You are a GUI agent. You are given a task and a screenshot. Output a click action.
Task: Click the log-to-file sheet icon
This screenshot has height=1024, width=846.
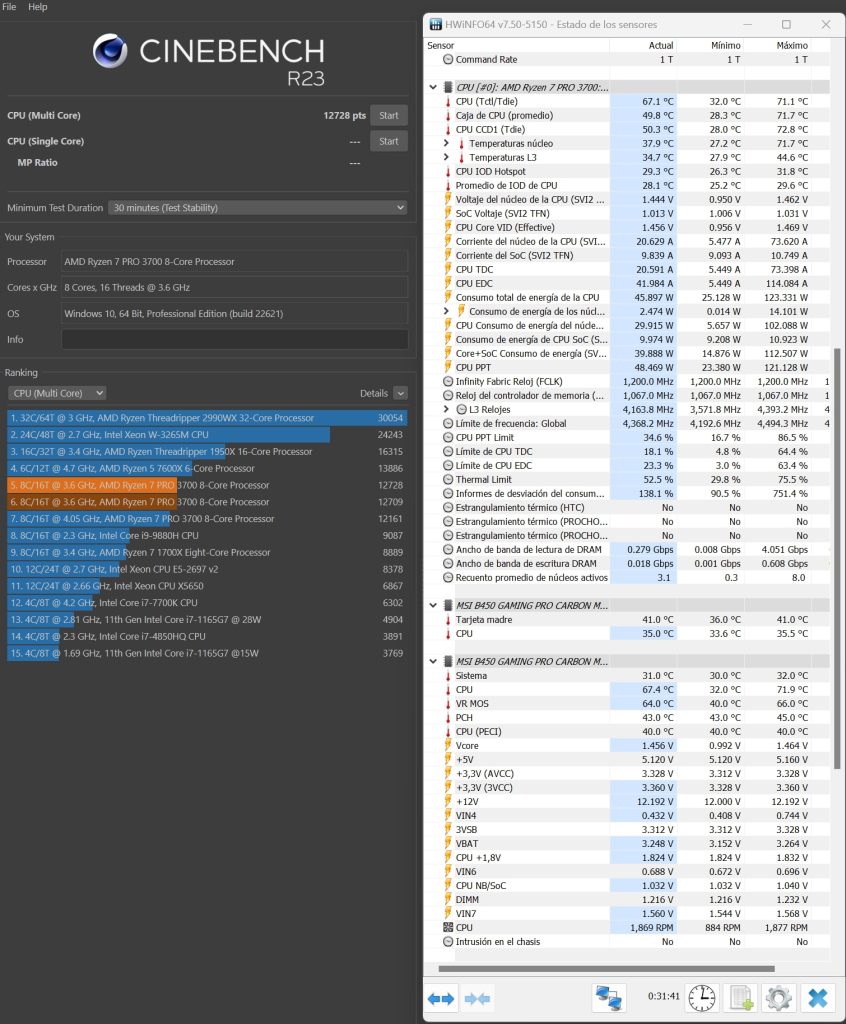pos(741,998)
